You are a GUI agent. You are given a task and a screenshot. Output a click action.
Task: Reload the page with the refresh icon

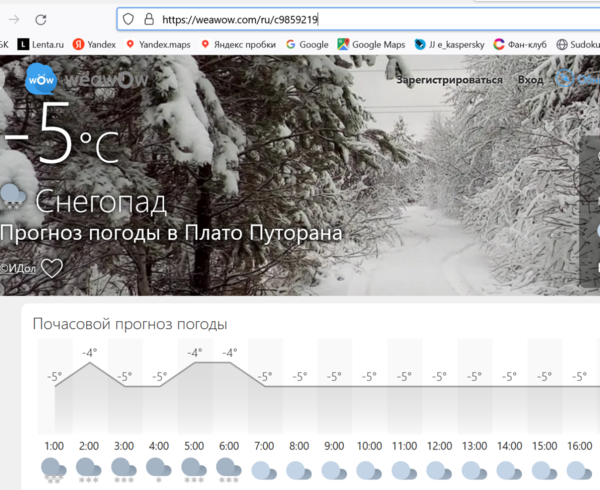click(40, 19)
